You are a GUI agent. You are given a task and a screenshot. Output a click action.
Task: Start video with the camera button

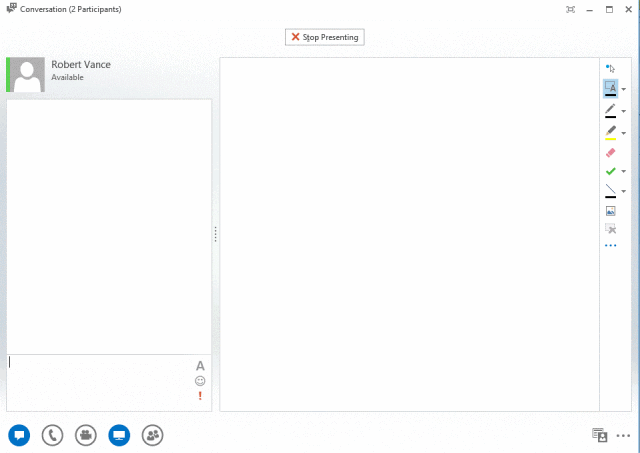click(x=86, y=435)
